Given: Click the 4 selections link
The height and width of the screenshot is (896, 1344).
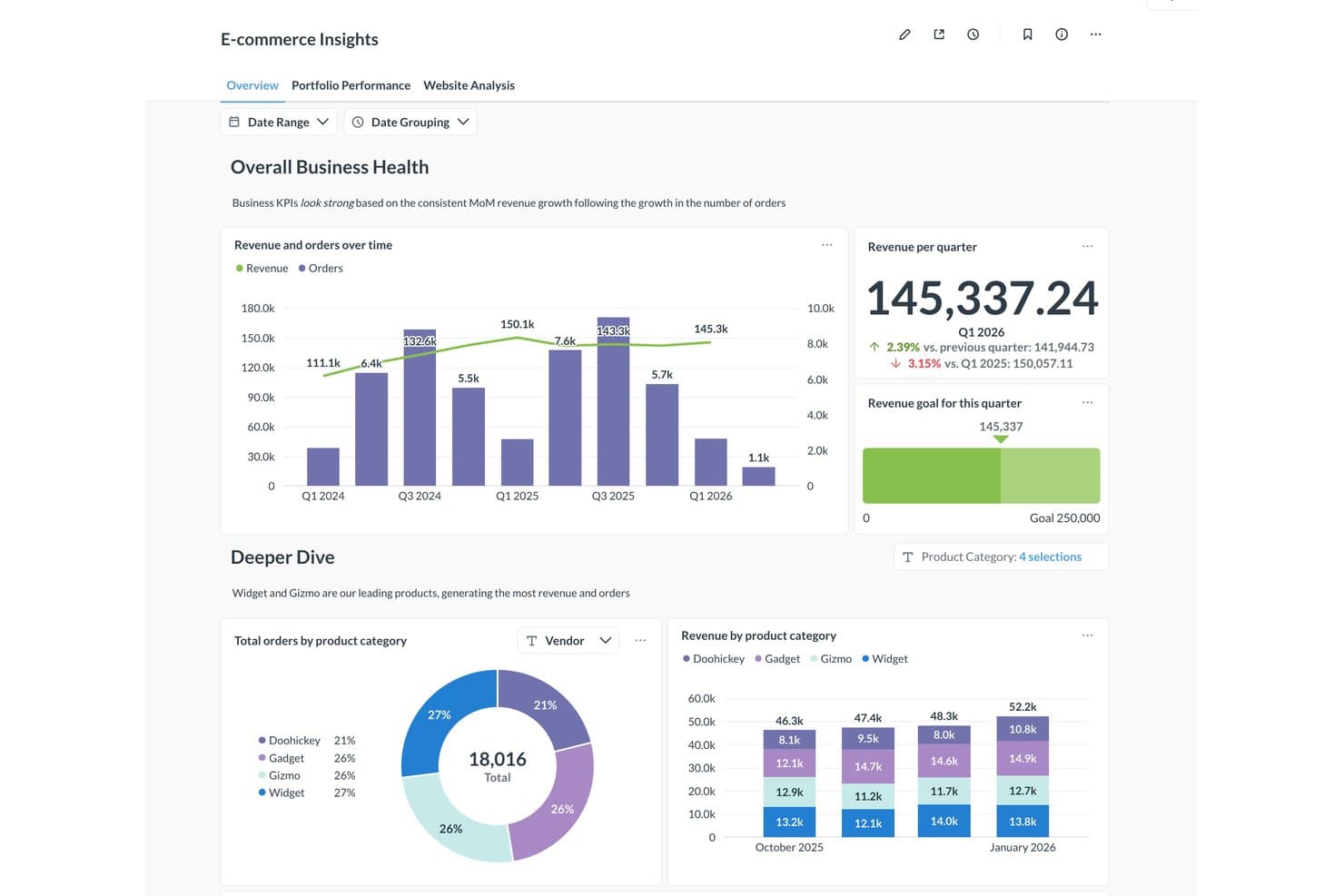Looking at the screenshot, I should click(1050, 556).
